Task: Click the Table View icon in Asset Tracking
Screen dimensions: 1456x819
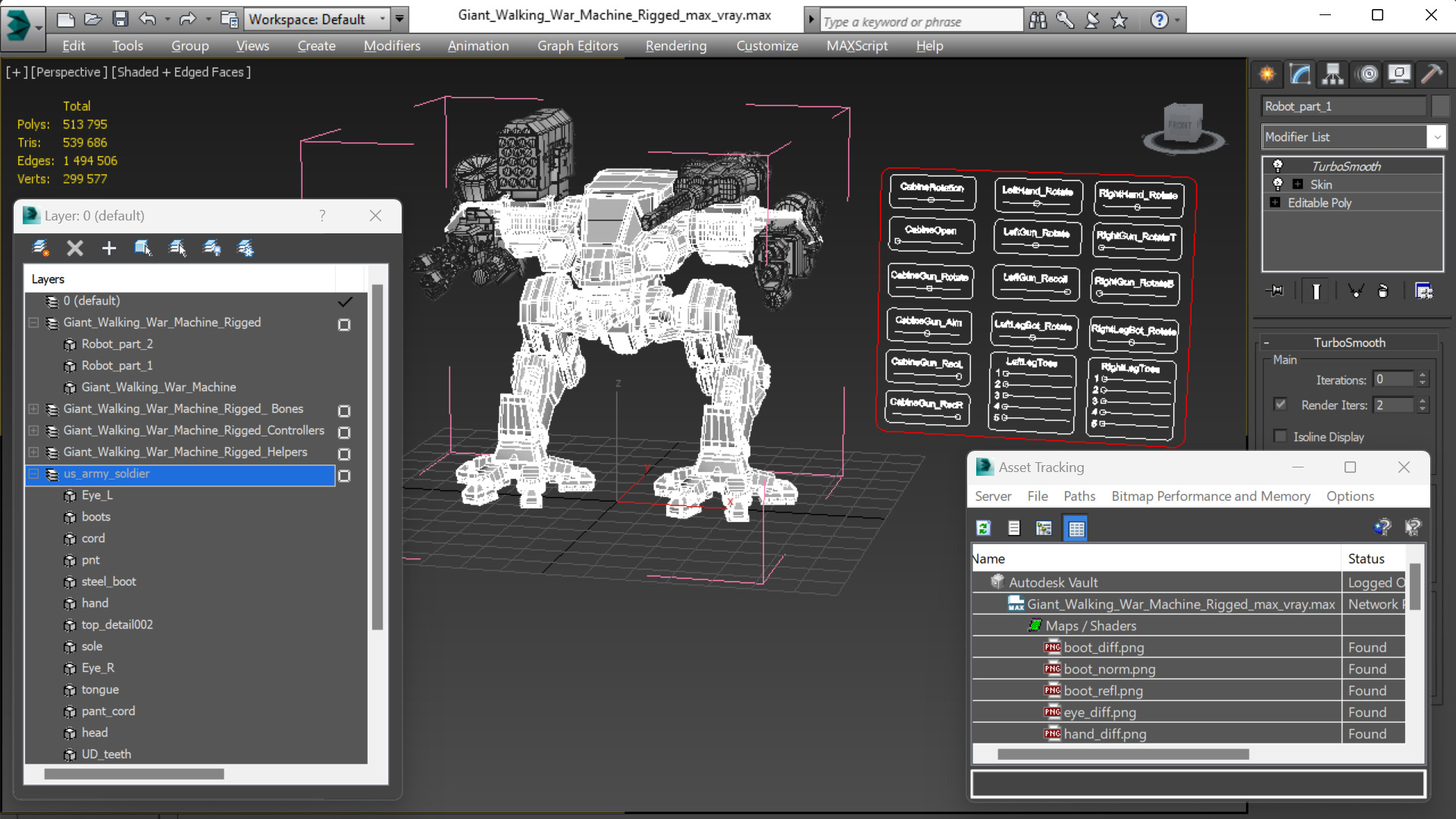Action: (x=1076, y=528)
